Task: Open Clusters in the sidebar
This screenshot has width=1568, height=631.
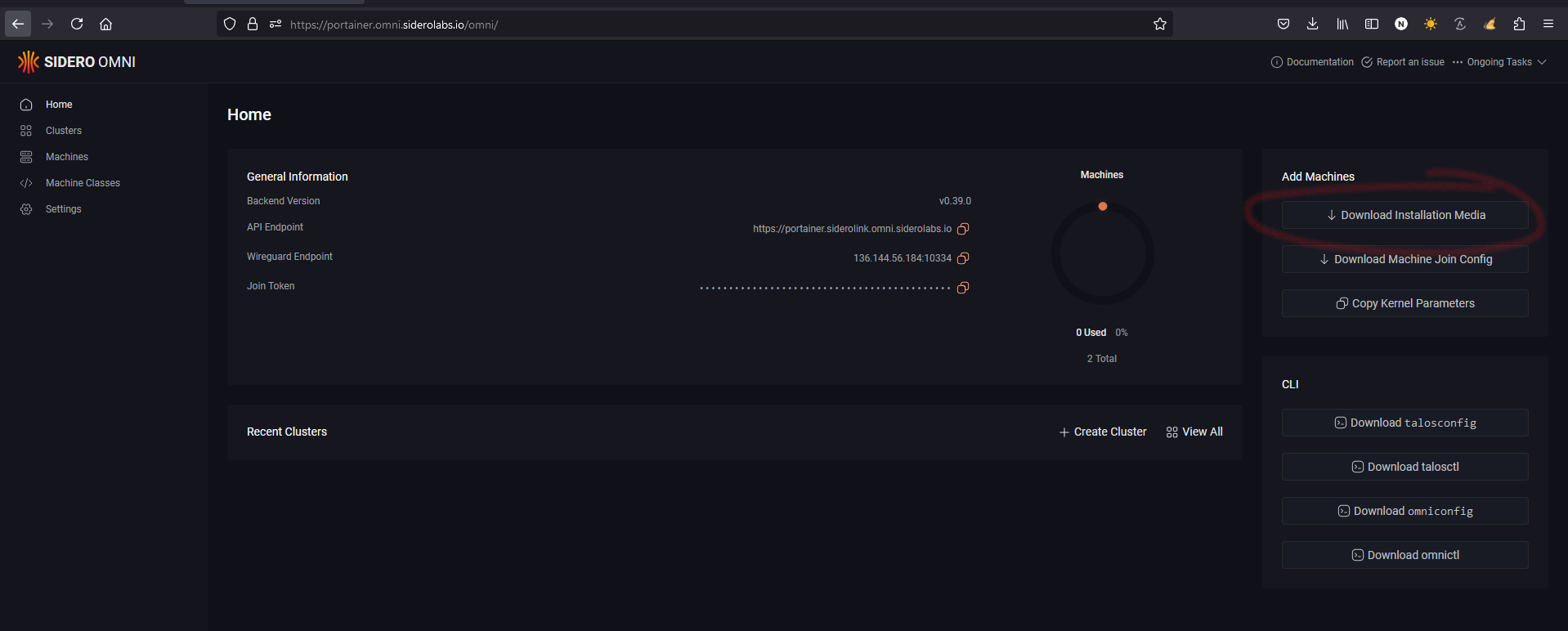Action: [x=64, y=131]
